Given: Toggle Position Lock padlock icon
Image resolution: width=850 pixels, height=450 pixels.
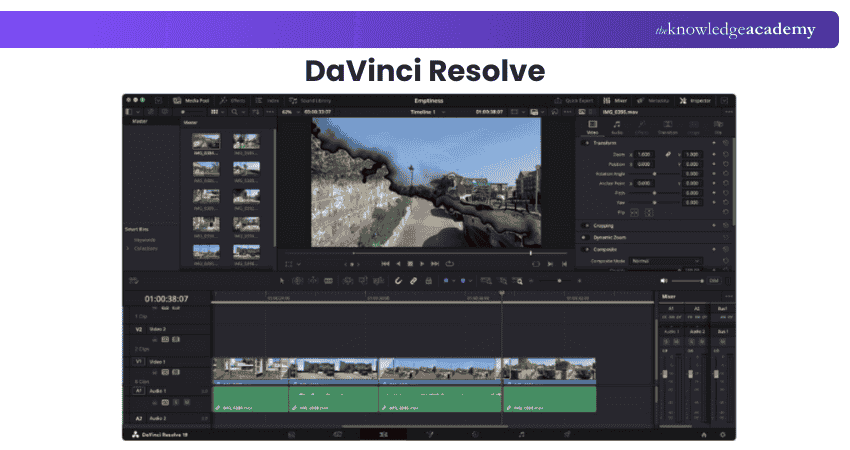Looking at the screenshot, I should 429,281.
